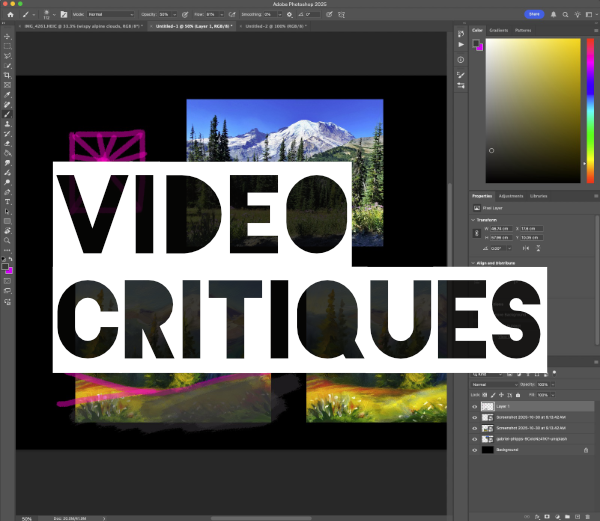Select the Crop tool
This screenshot has height=521, width=600.
pyautogui.click(x=7, y=75)
